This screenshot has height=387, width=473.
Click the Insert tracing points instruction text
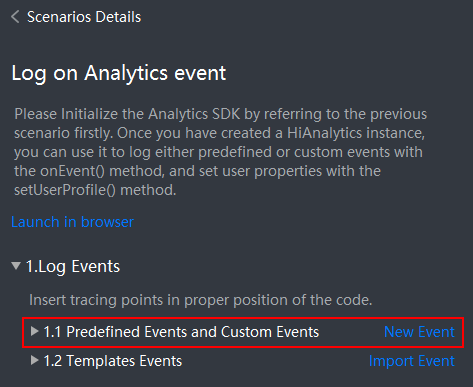pos(201,300)
